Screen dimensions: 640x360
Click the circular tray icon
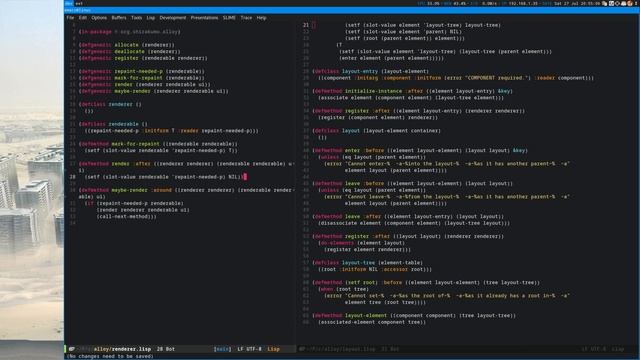point(617,3)
